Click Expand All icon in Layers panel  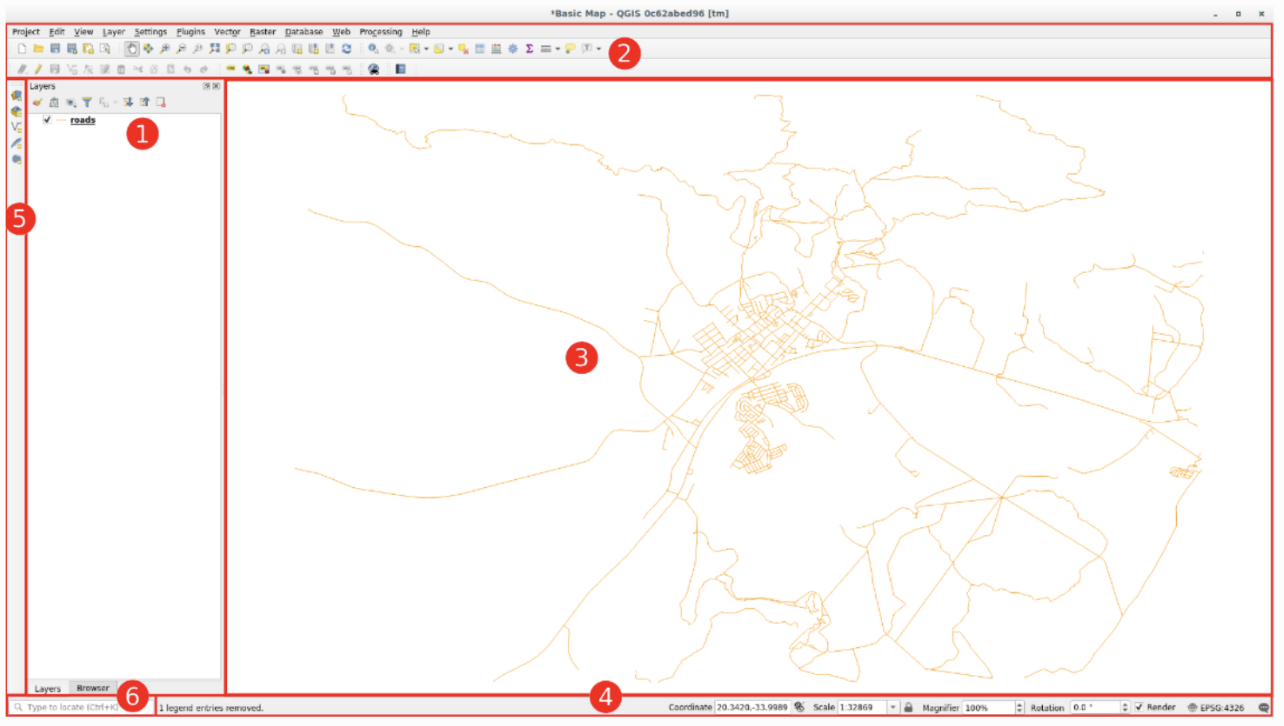click(128, 102)
